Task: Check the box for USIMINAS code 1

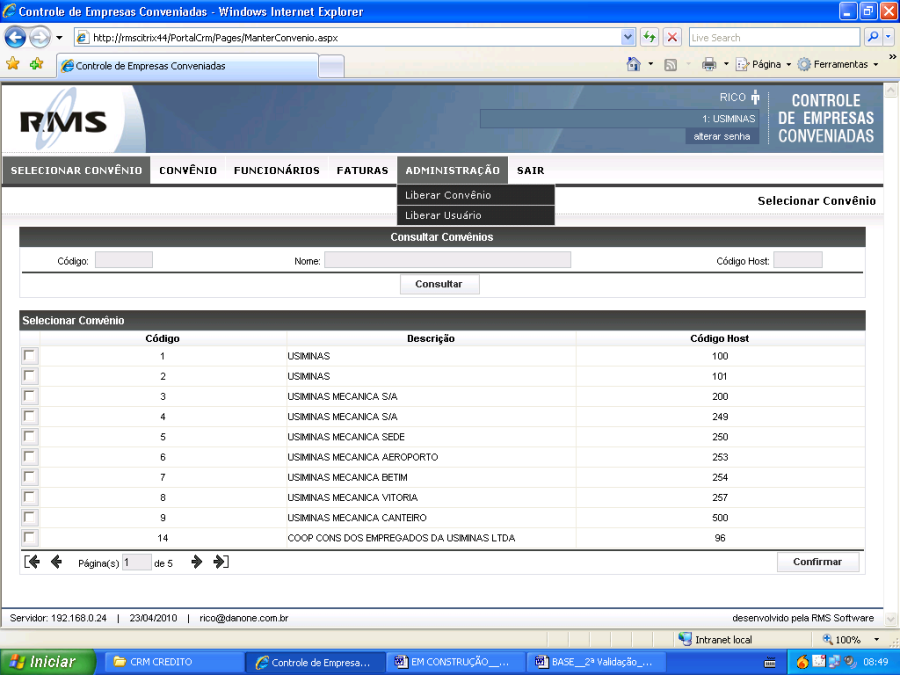Action: coord(30,356)
